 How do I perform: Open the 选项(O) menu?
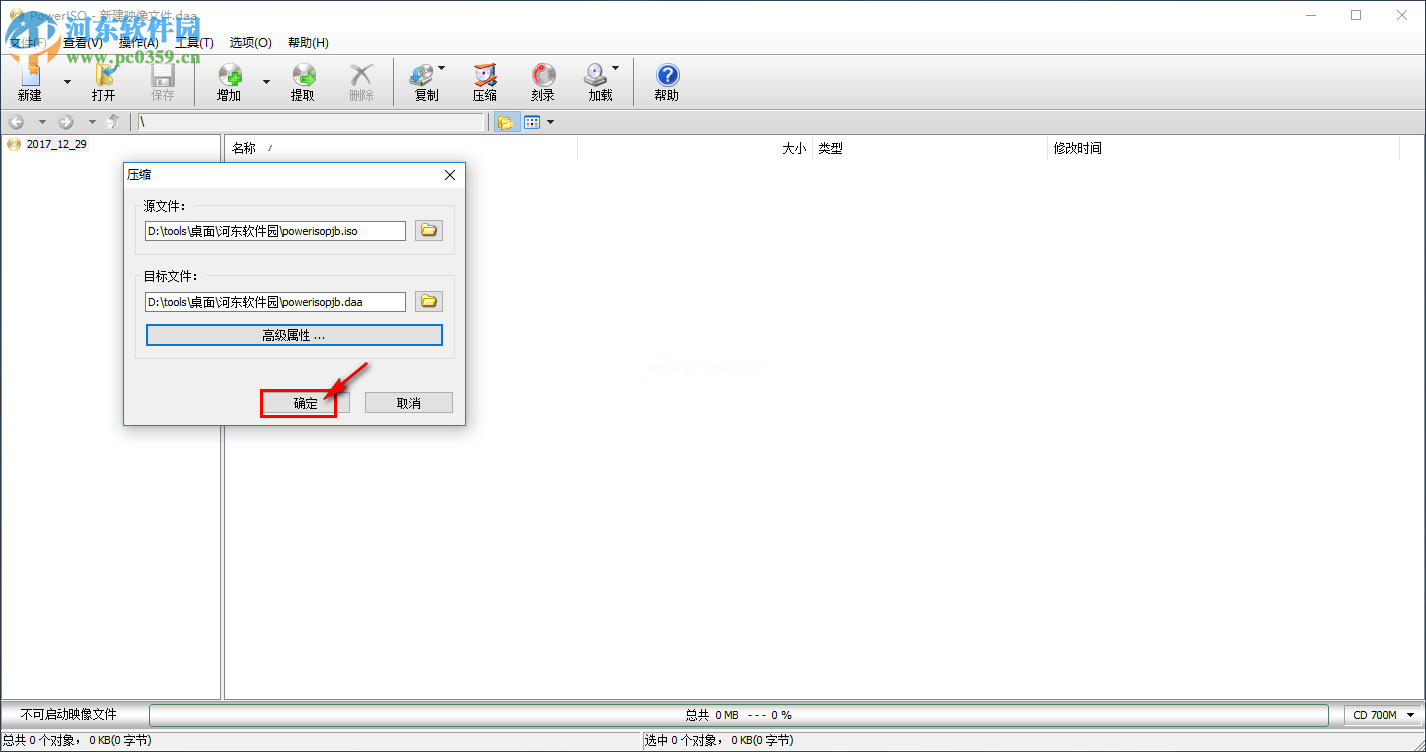(250, 43)
